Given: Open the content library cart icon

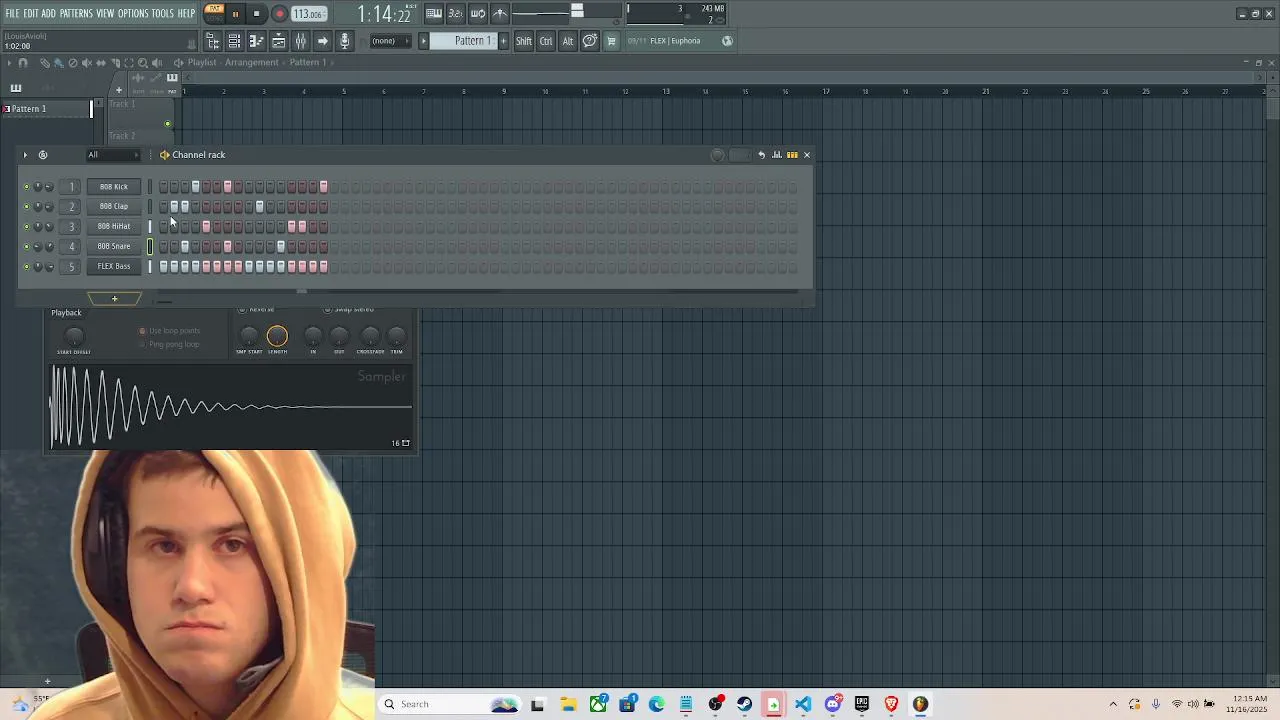Looking at the screenshot, I should [x=611, y=41].
